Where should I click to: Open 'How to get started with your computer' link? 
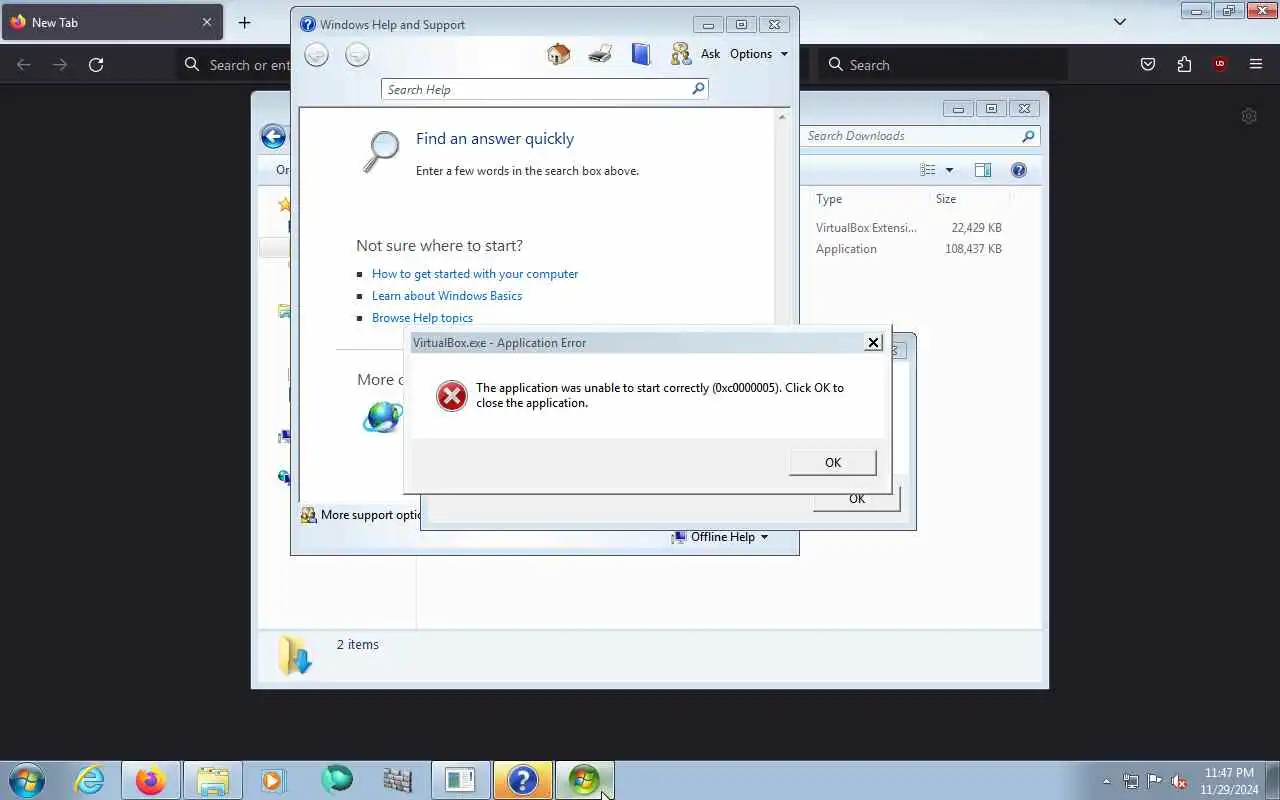475,274
